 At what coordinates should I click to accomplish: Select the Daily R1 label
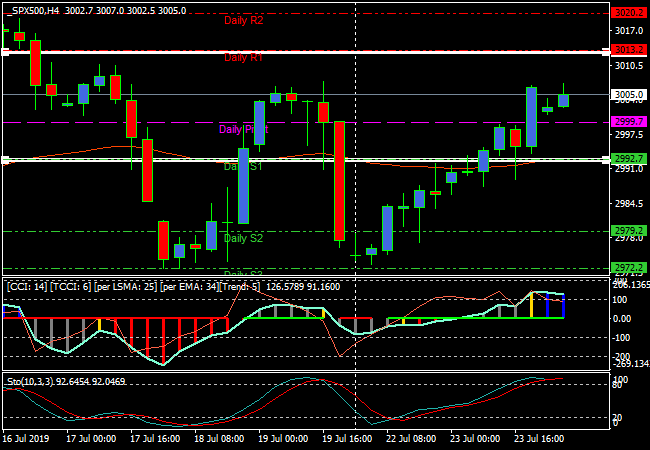coord(244,57)
